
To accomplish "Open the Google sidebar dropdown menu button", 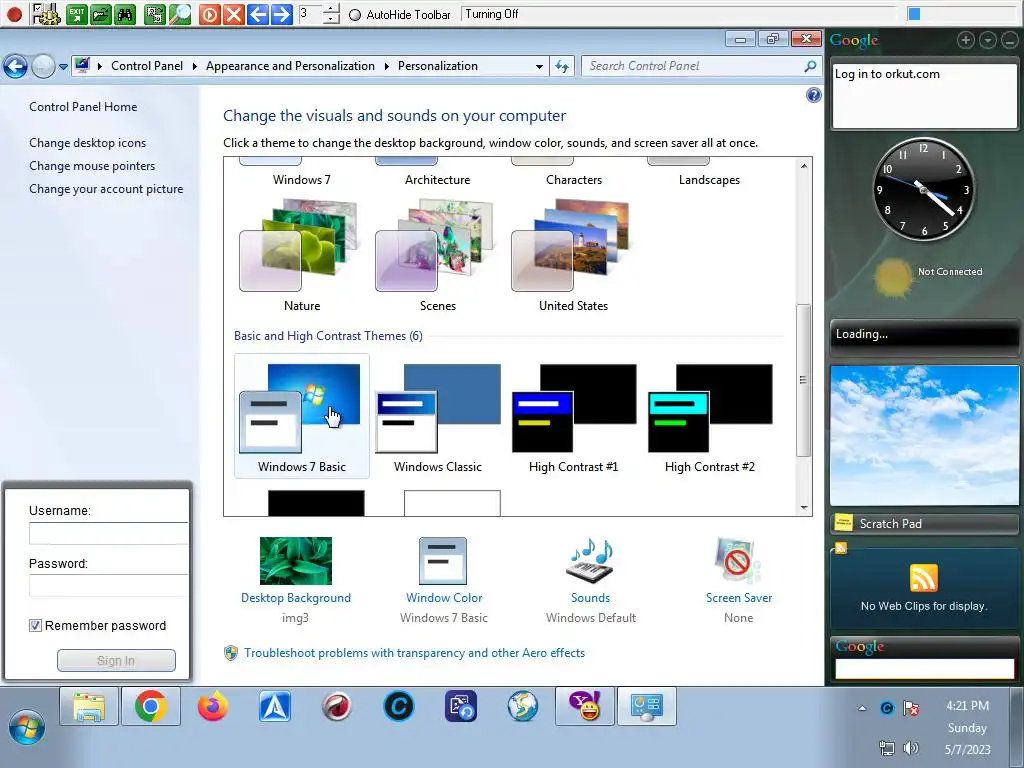I will (987, 40).
